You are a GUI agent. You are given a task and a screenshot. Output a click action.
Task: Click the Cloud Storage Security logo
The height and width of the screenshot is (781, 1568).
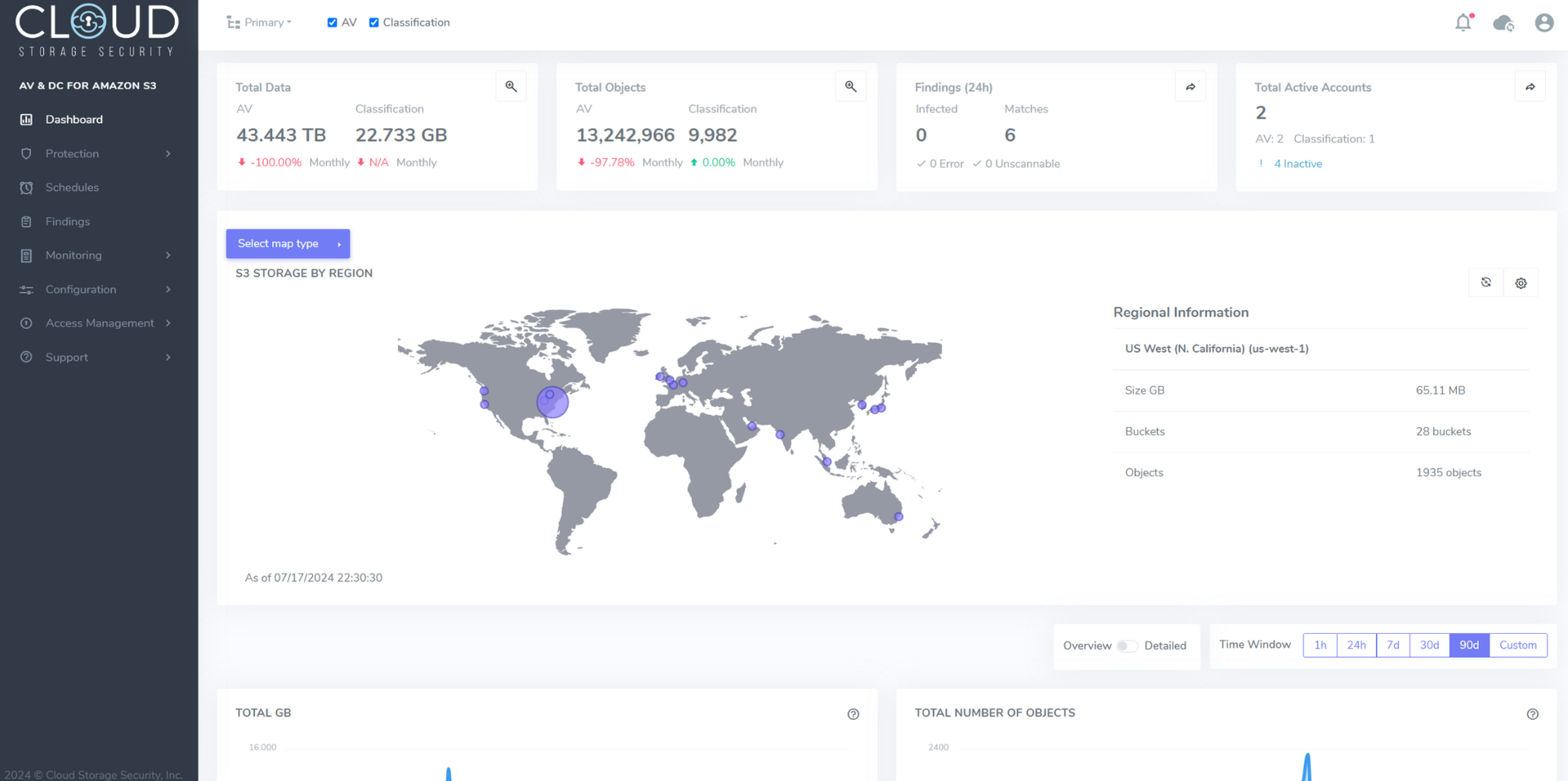point(97,30)
